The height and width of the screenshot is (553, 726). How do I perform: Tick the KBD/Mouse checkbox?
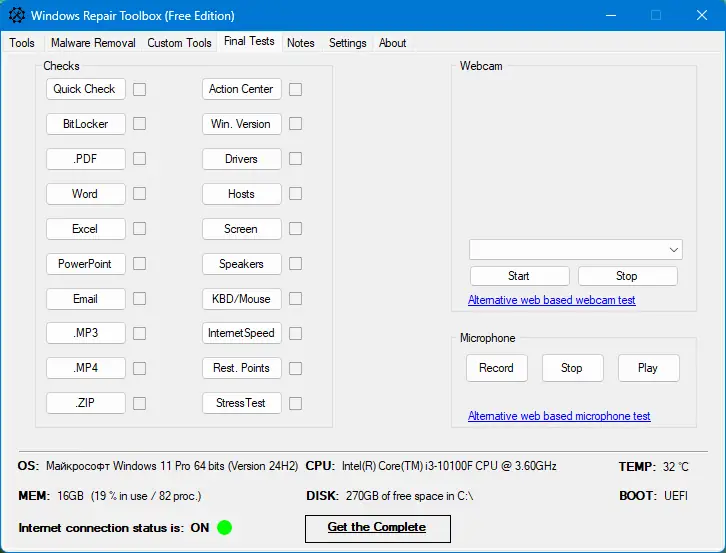(x=295, y=299)
